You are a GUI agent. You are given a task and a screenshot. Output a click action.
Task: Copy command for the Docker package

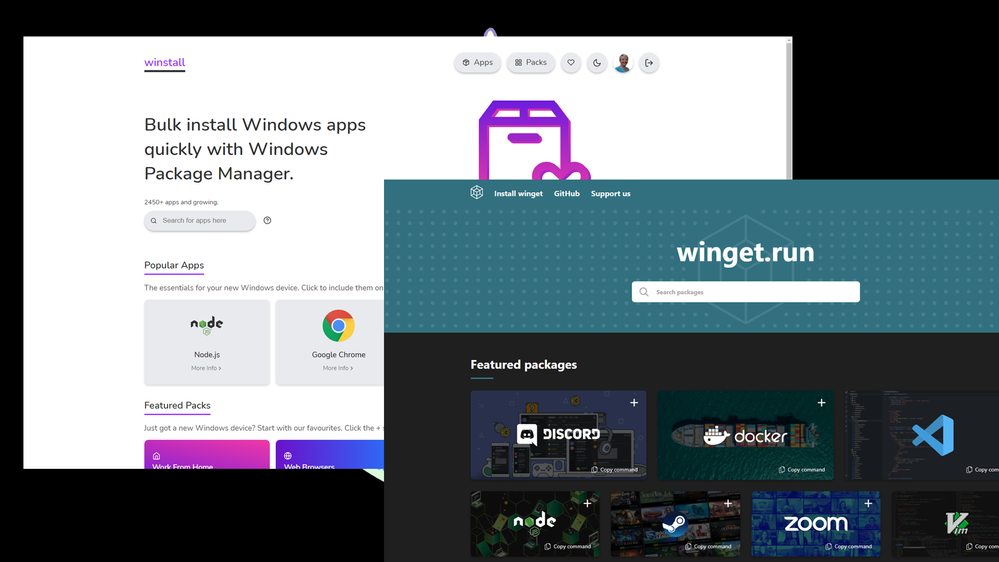pyautogui.click(x=801, y=470)
